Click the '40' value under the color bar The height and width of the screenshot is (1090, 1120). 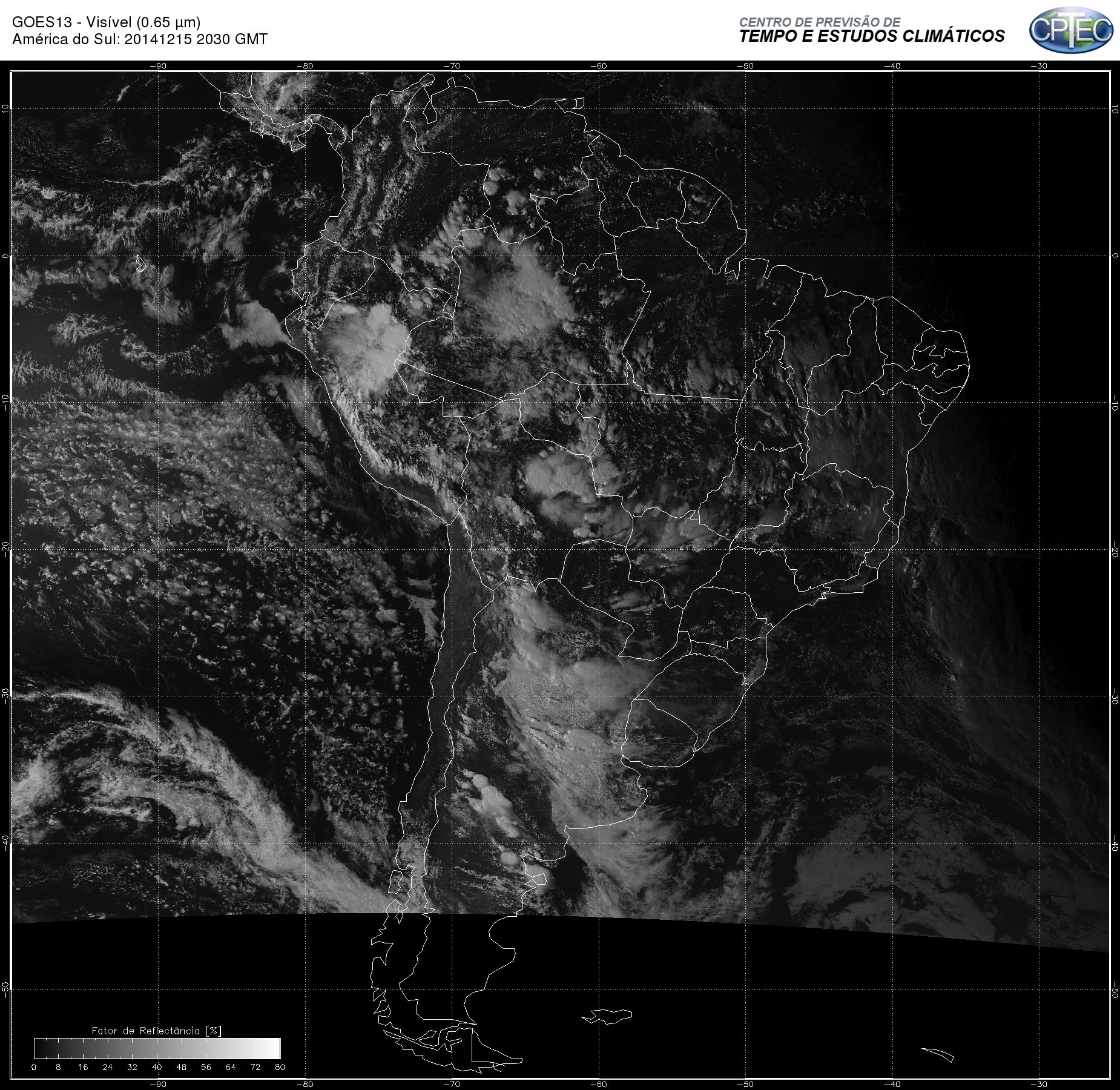157,1067
